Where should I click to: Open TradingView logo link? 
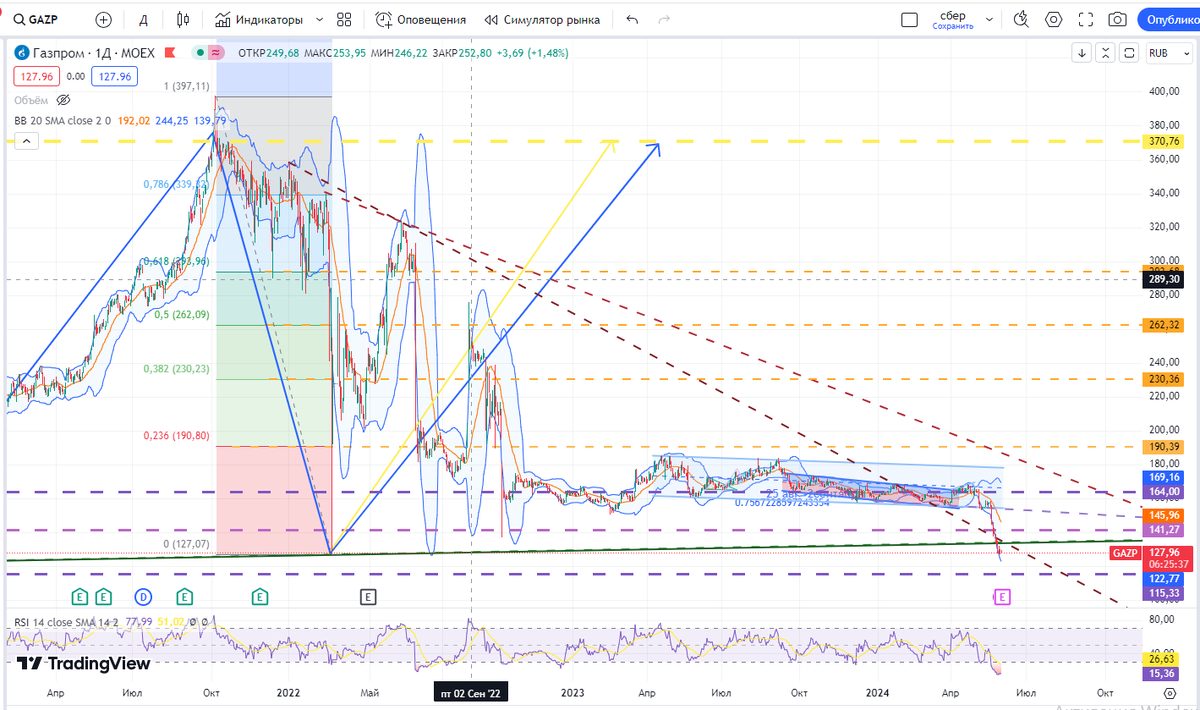pos(84,663)
